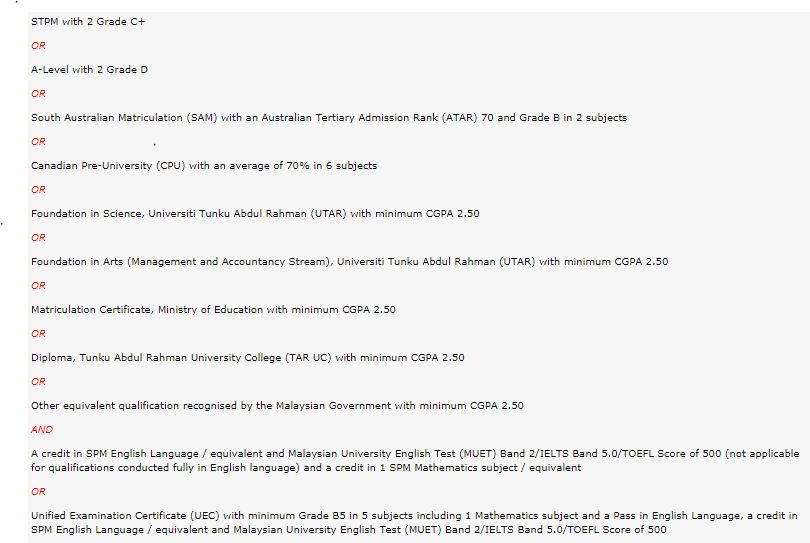Click the Canadian Pre-University (CPU) requirement text

pyautogui.click(x=204, y=166)
